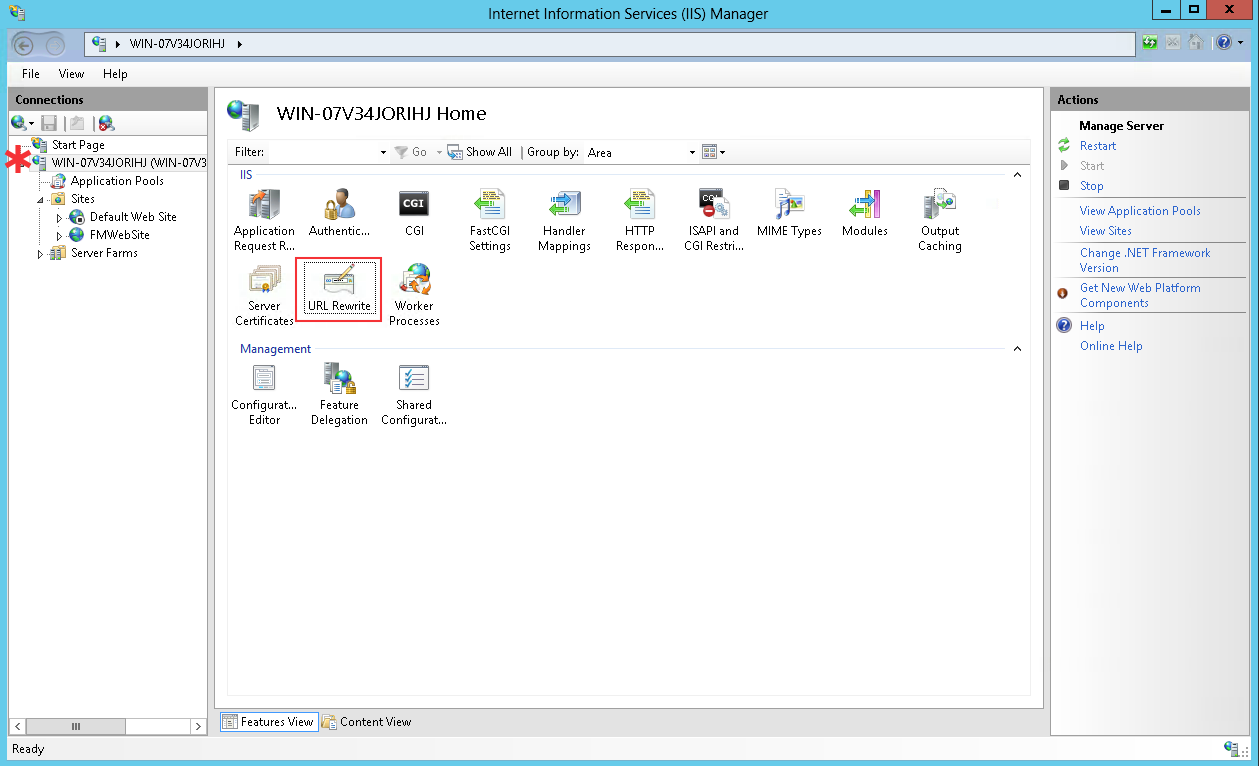Open Configuration Editor feature
Screen dimensions: 1259x766
coord(264,394)
